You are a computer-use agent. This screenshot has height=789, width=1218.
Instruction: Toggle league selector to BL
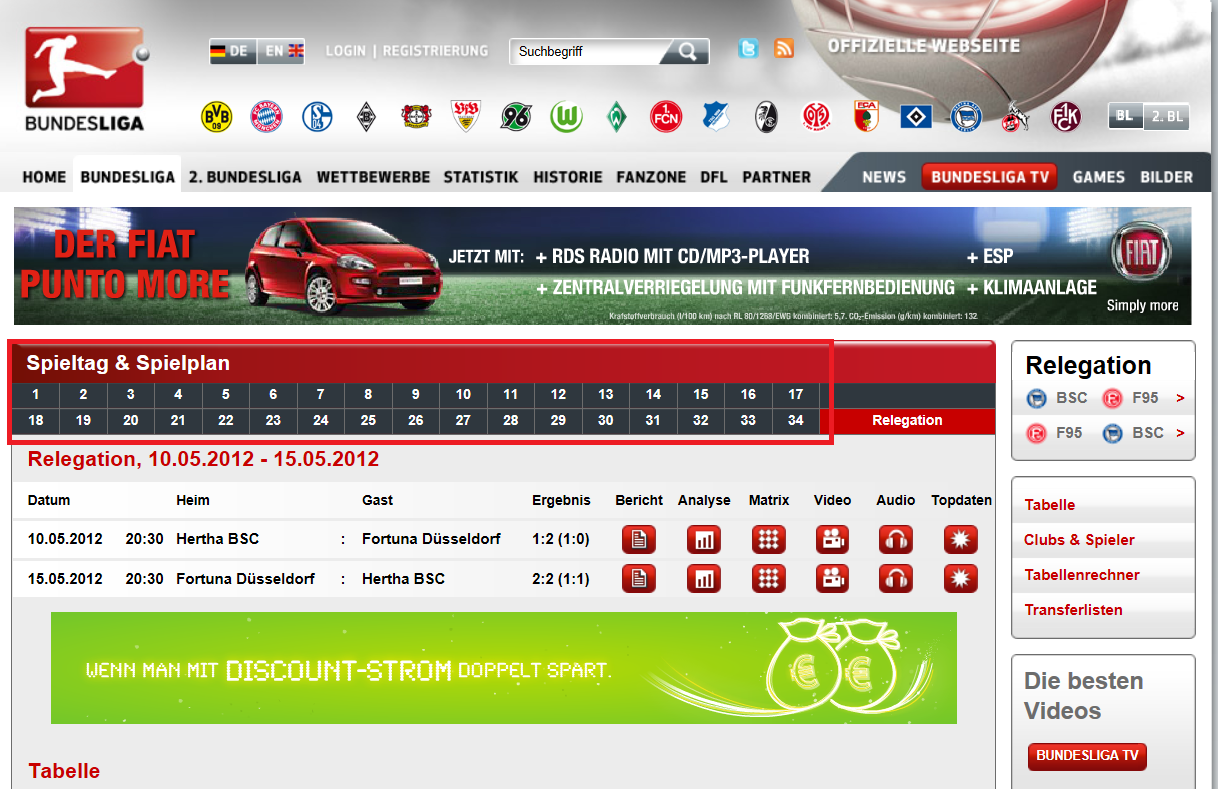(1125, 116)
